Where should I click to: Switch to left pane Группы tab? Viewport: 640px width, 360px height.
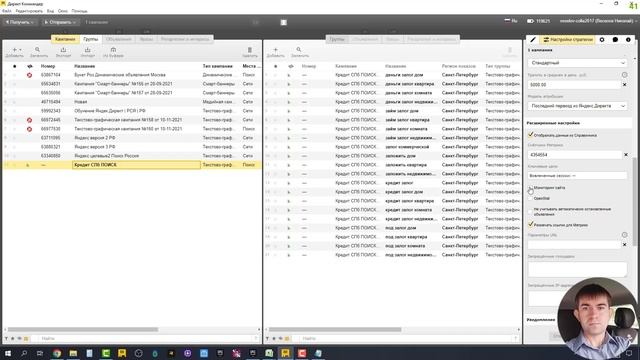[x=91, y=39]
